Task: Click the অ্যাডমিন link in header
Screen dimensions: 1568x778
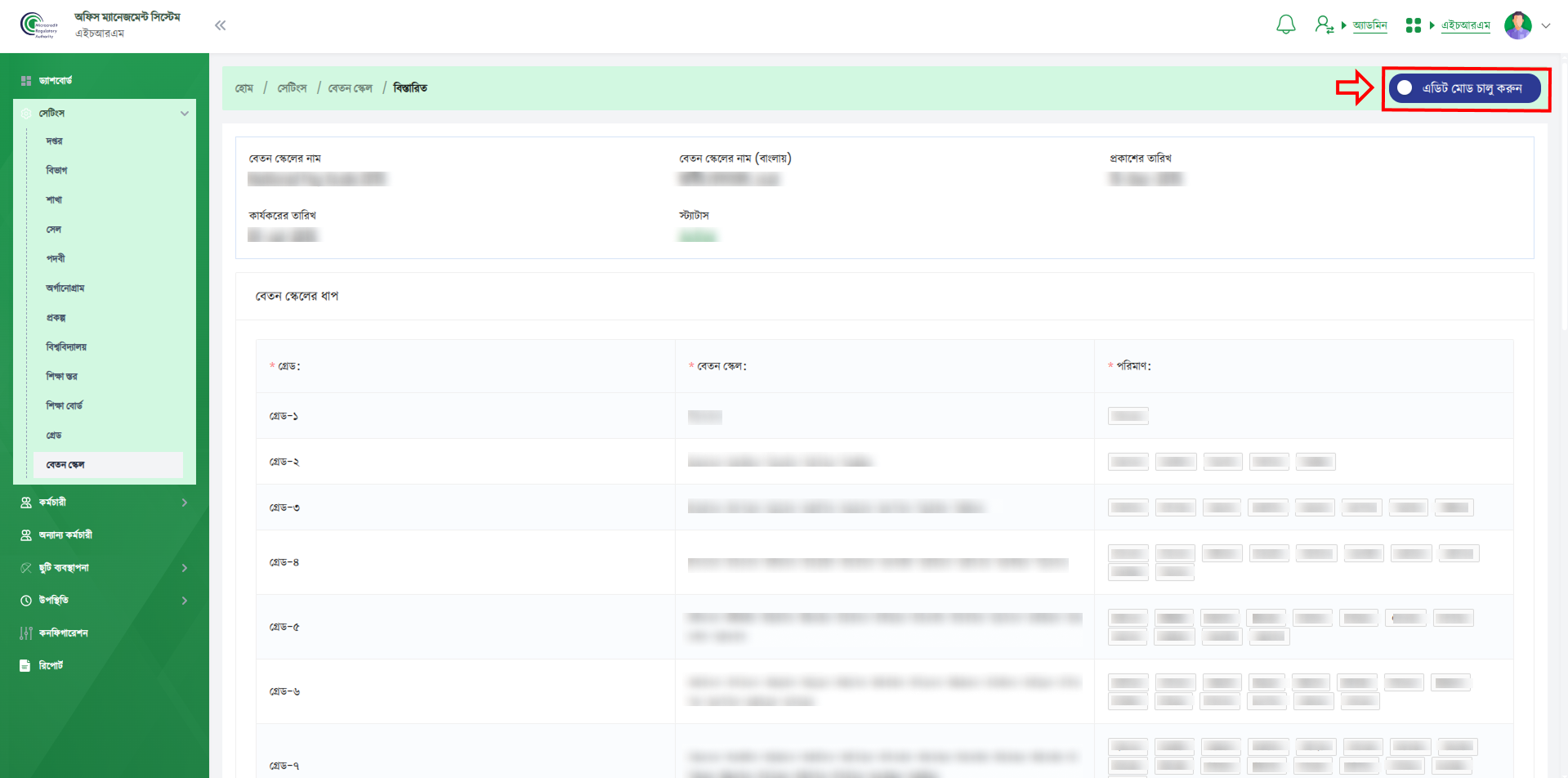Action: 1369,25
